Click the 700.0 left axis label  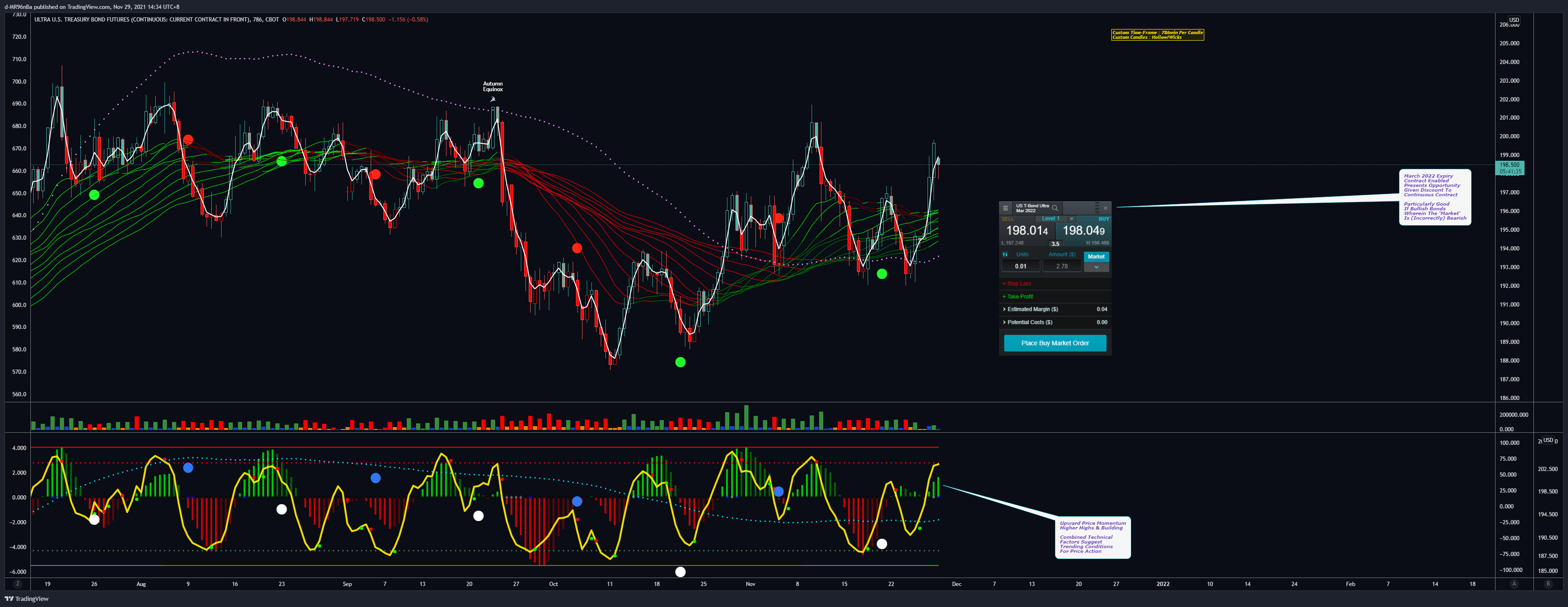pyautogui.click(x=19, y=81)
